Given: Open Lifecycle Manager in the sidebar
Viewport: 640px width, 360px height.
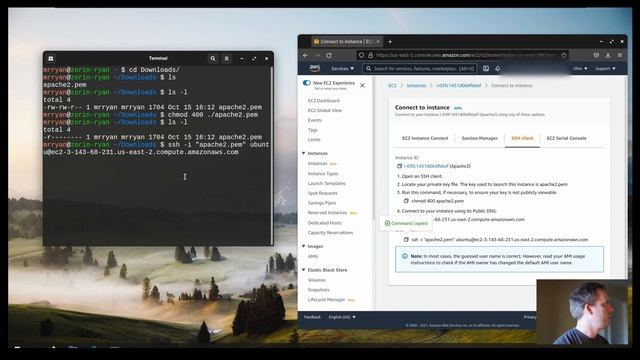Looking at the screenshot, I should (x=327, y=300).
